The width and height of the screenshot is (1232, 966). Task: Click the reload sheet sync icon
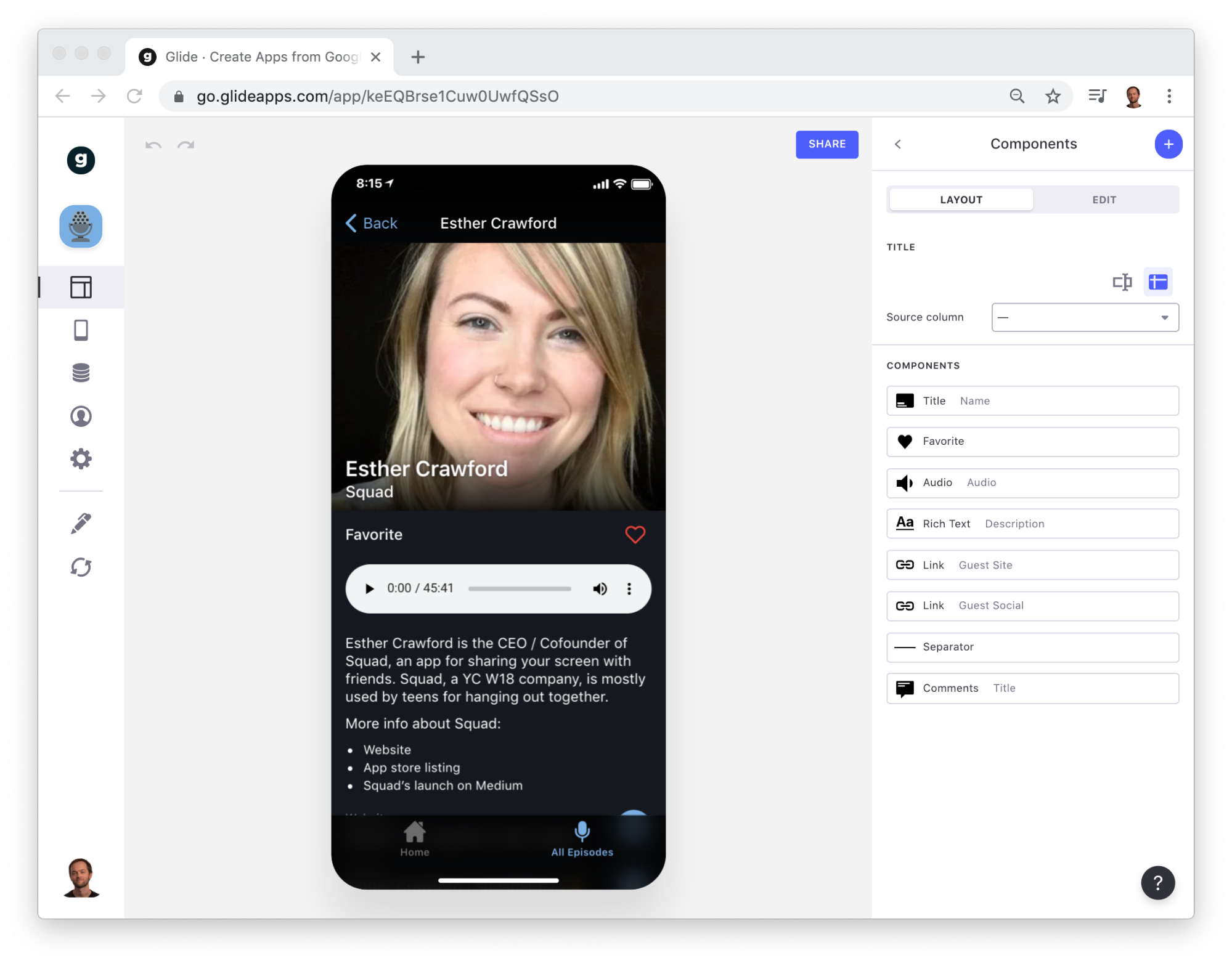point(81,567)
